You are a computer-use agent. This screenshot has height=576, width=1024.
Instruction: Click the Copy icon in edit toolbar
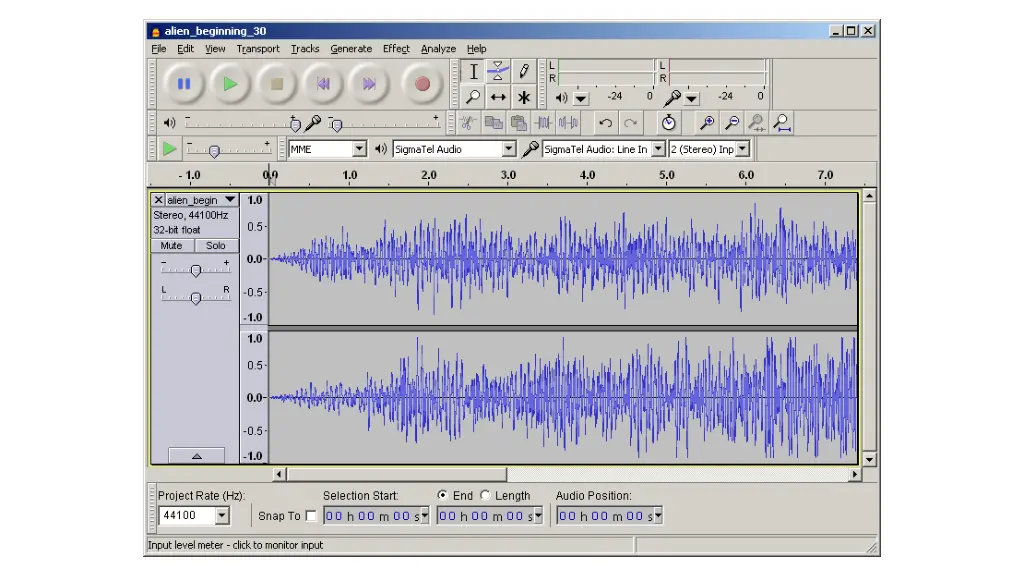pyautogui.click(x=493, y=123)
